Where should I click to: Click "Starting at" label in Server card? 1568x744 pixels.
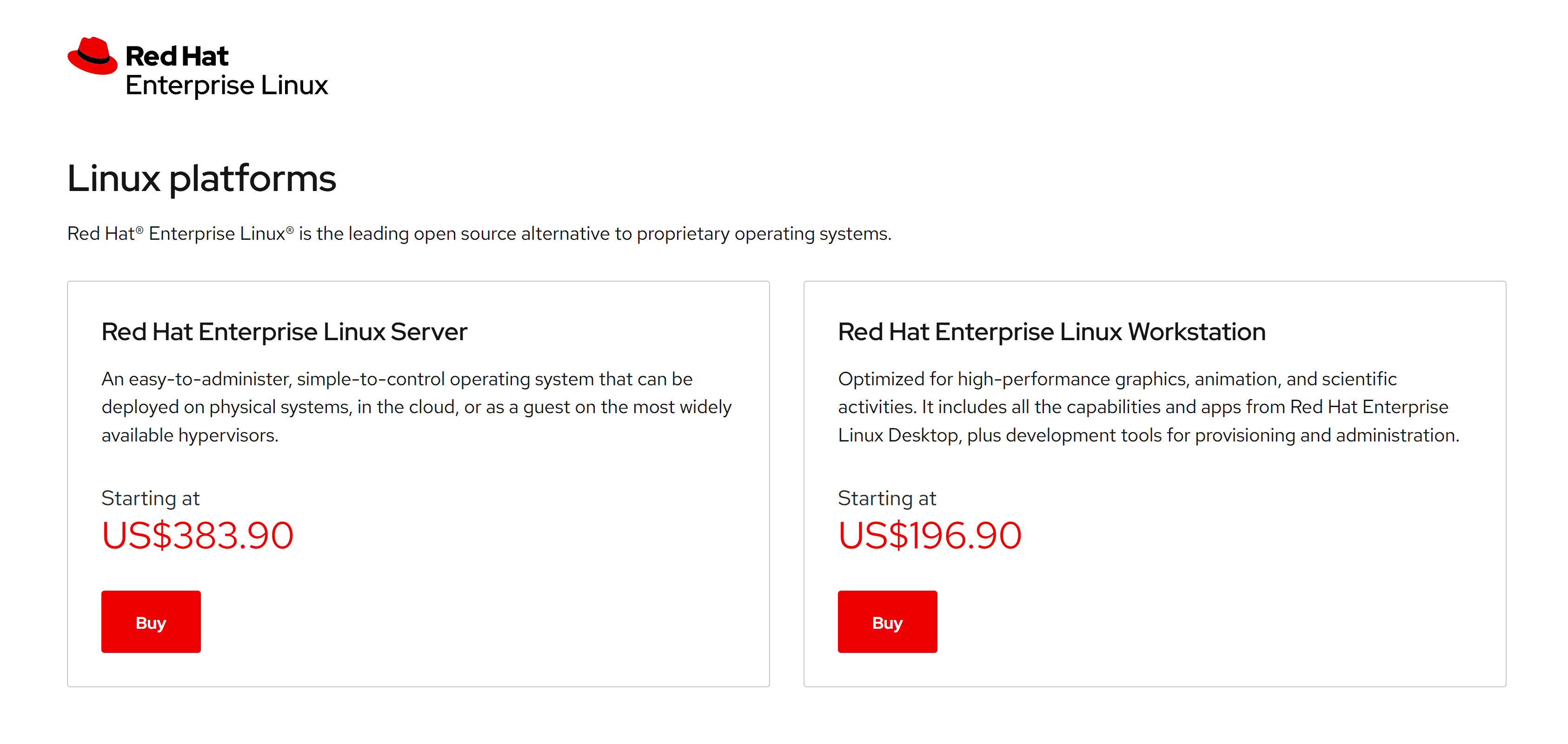pos(150,498)
